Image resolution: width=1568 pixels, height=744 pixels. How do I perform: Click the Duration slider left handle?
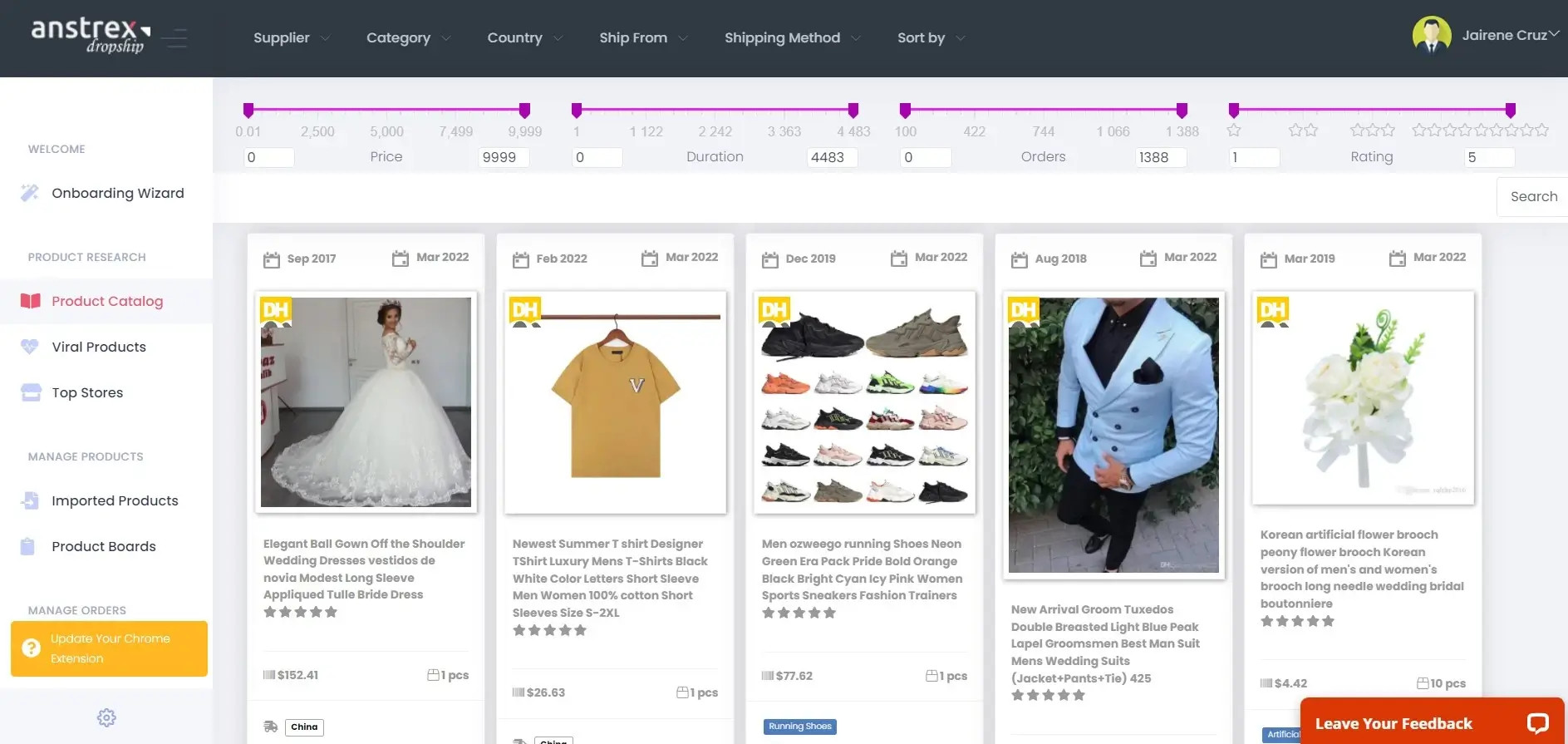(x=577, y=110)
